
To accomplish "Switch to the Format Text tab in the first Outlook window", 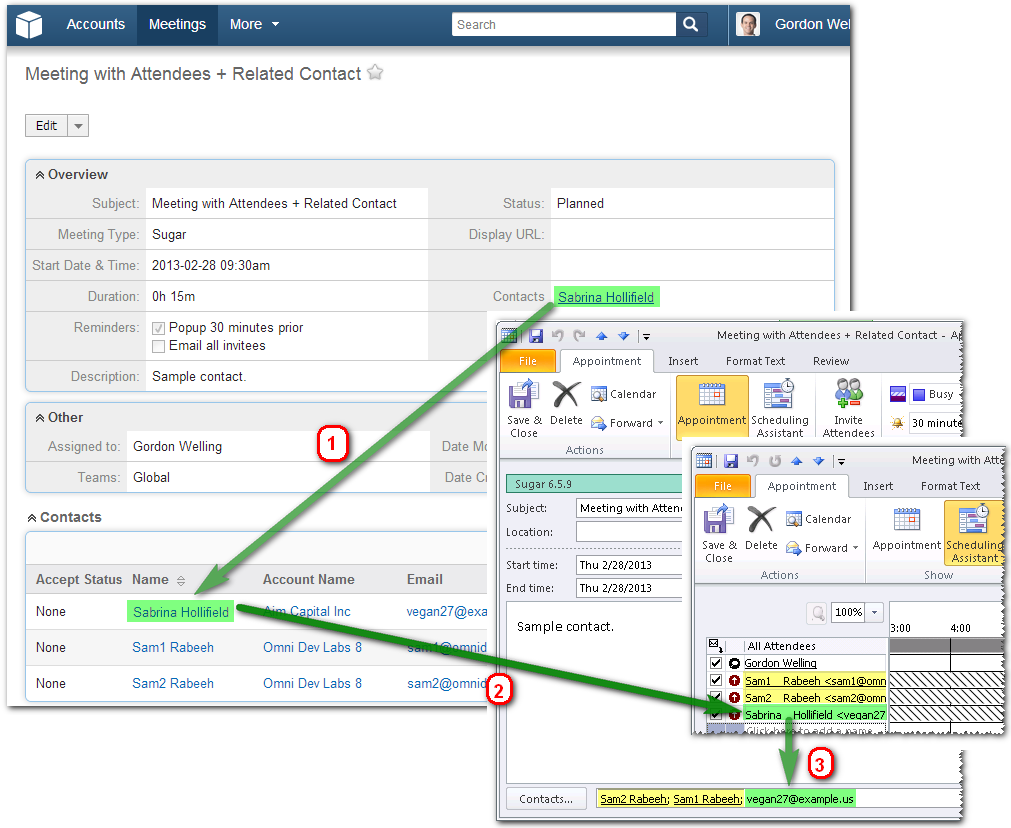I will point(755,361).
